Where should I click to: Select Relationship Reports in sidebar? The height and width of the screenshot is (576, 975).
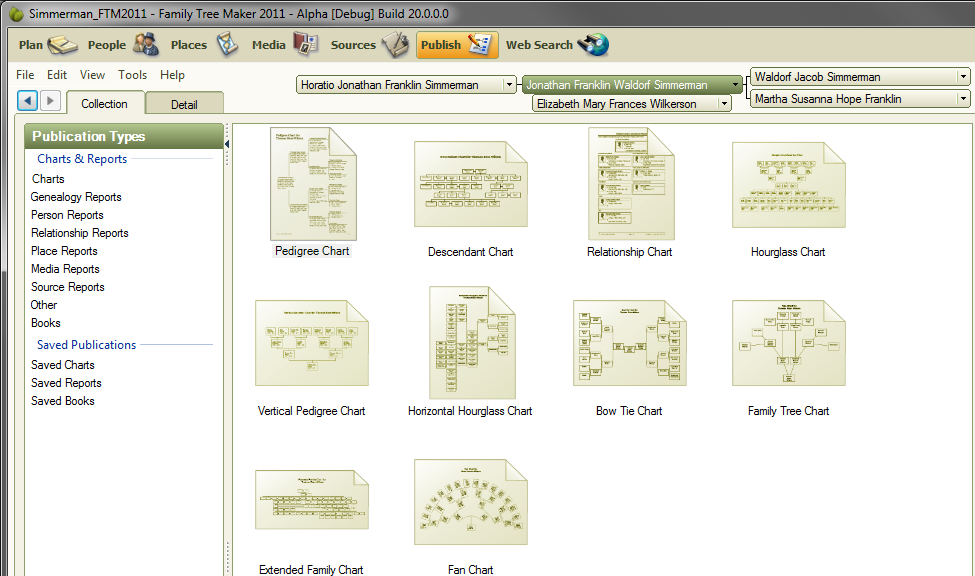tap(80, 233)
